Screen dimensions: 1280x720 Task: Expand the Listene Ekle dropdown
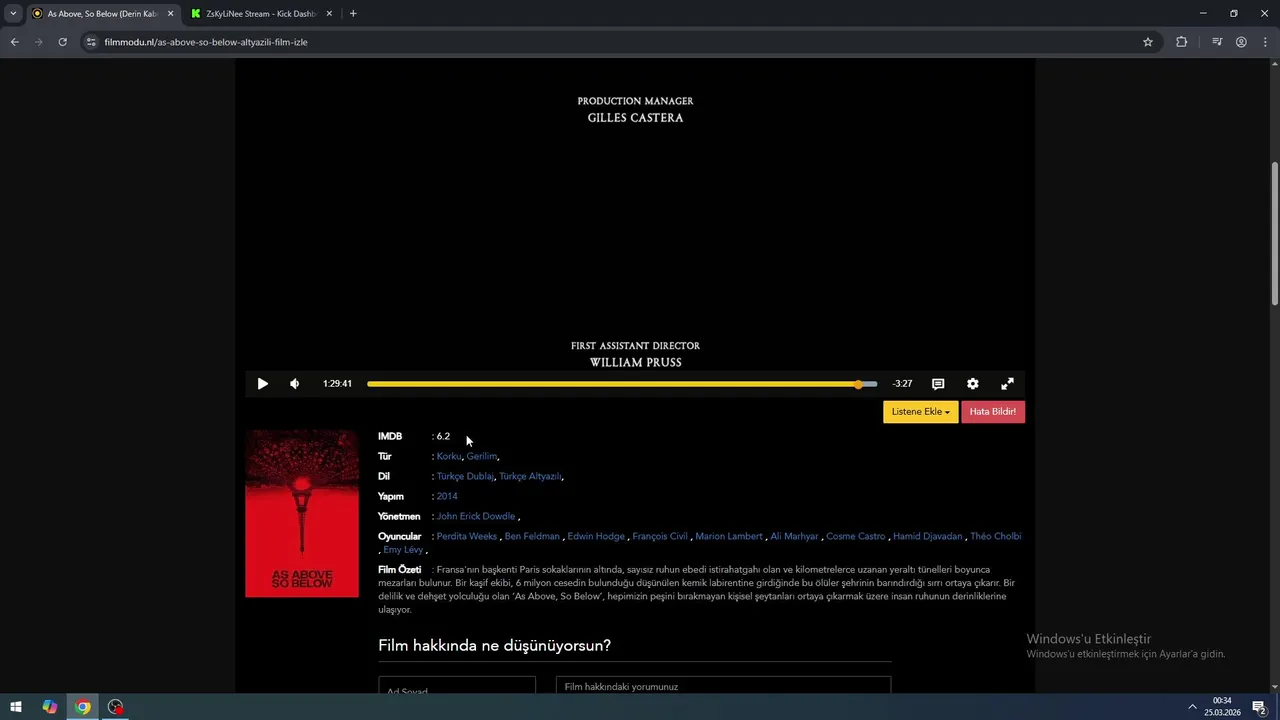point(920,412)
